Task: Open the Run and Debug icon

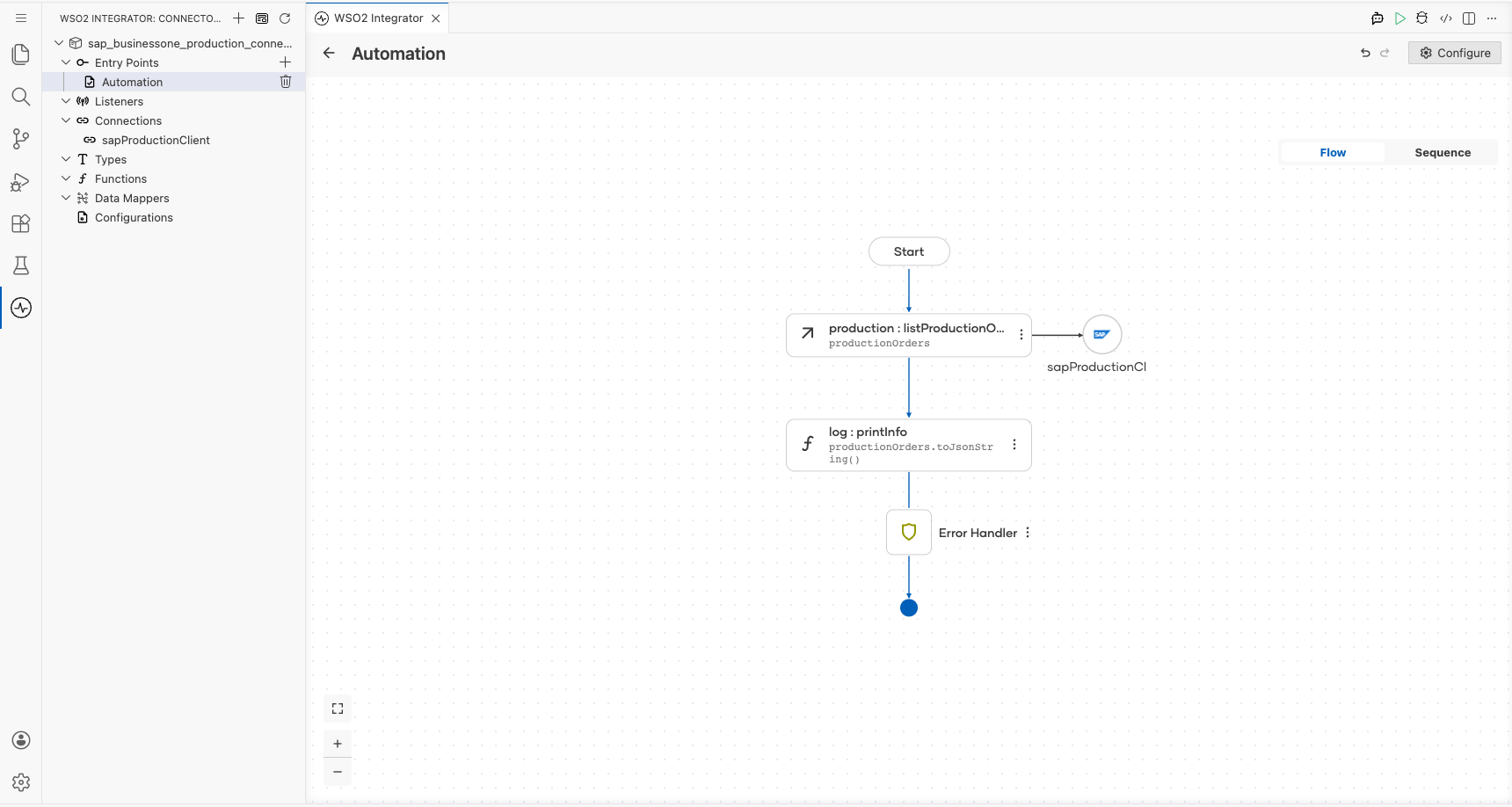Action: pos(21,181)
